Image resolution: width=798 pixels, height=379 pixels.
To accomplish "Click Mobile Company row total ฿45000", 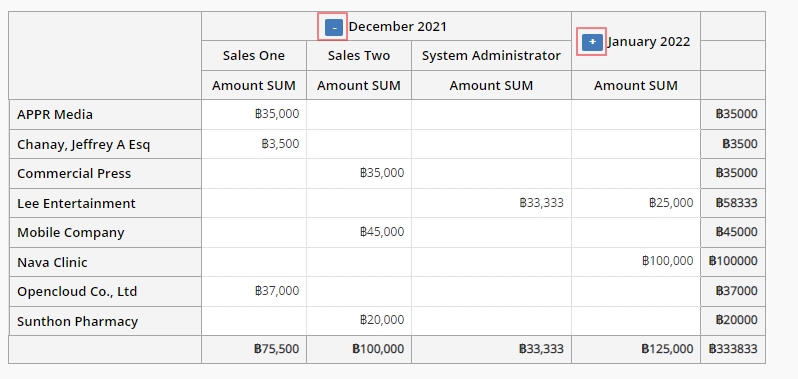I will (733, 232).
